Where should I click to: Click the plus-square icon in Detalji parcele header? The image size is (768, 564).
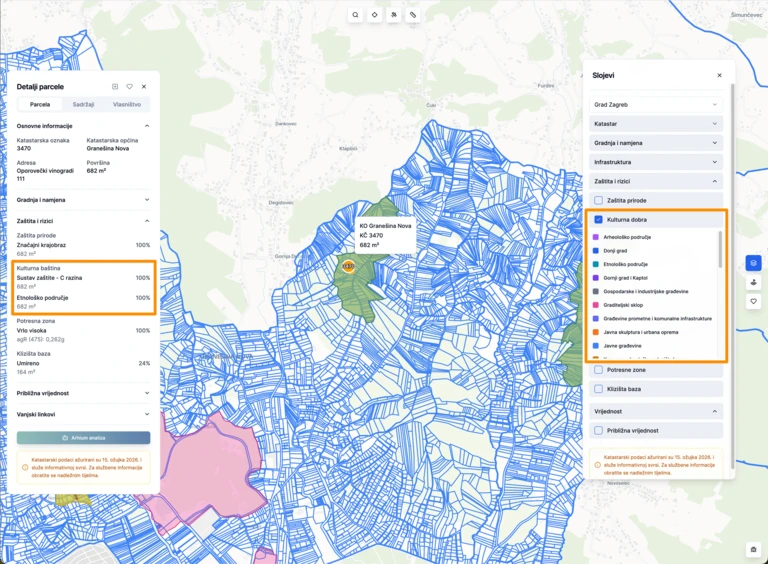(115, 87)
